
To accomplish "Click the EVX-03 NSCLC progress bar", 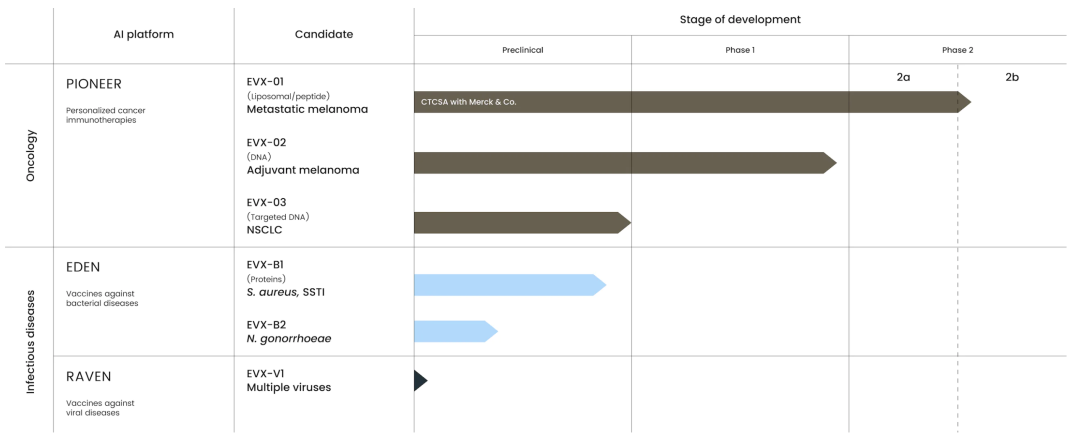I will coord(522,222).
